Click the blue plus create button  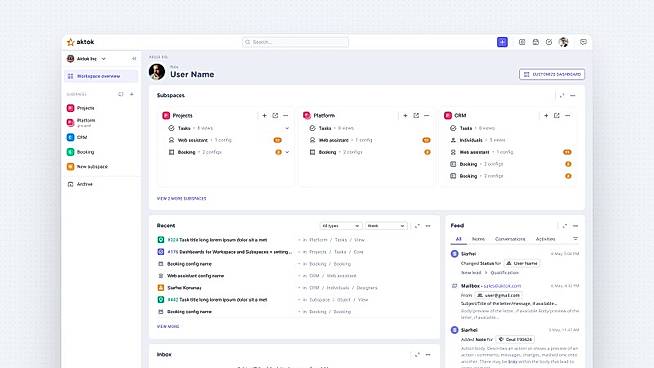pos(502,42)
